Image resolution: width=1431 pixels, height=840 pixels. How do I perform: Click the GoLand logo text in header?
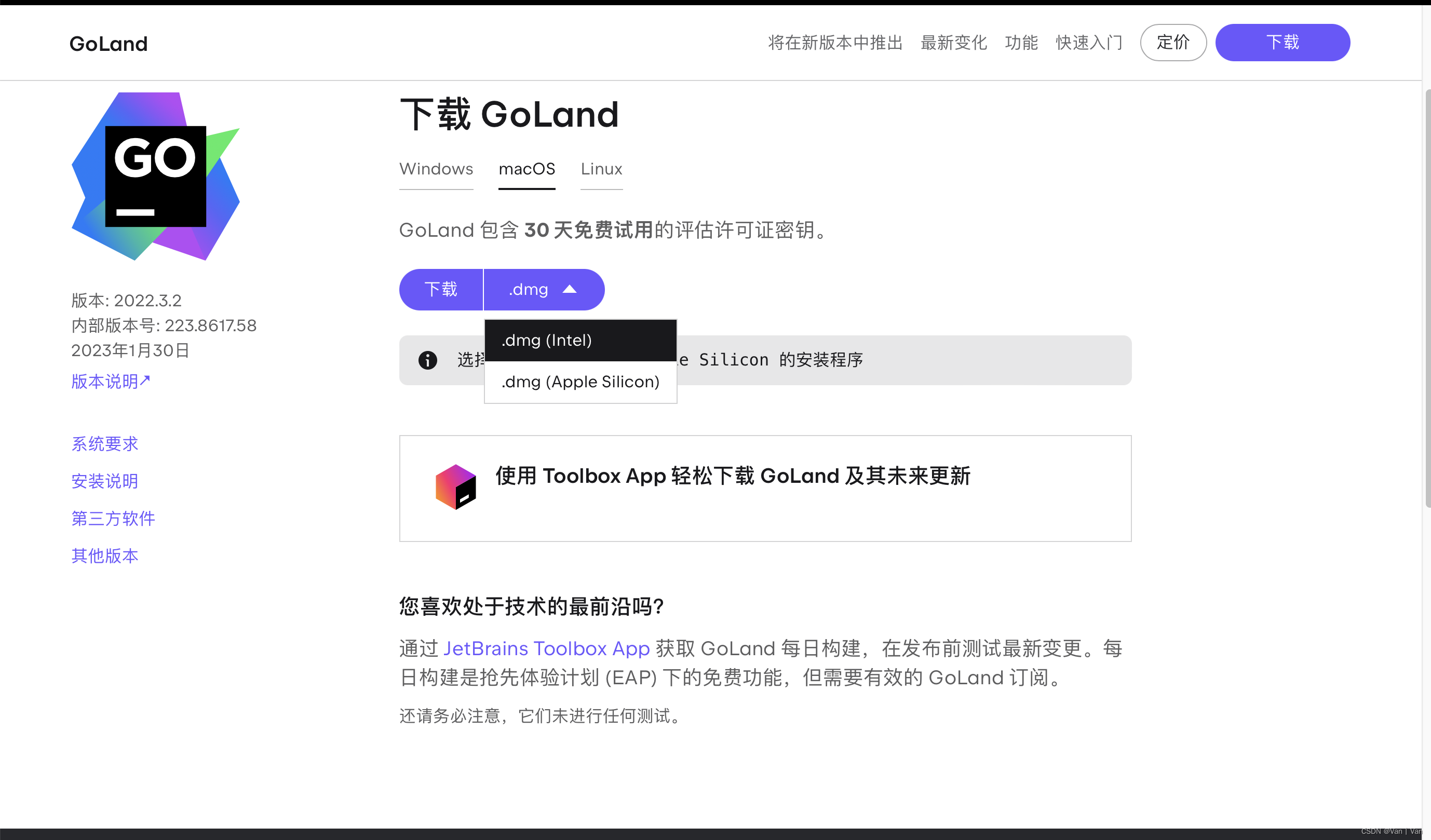point(109,44)
